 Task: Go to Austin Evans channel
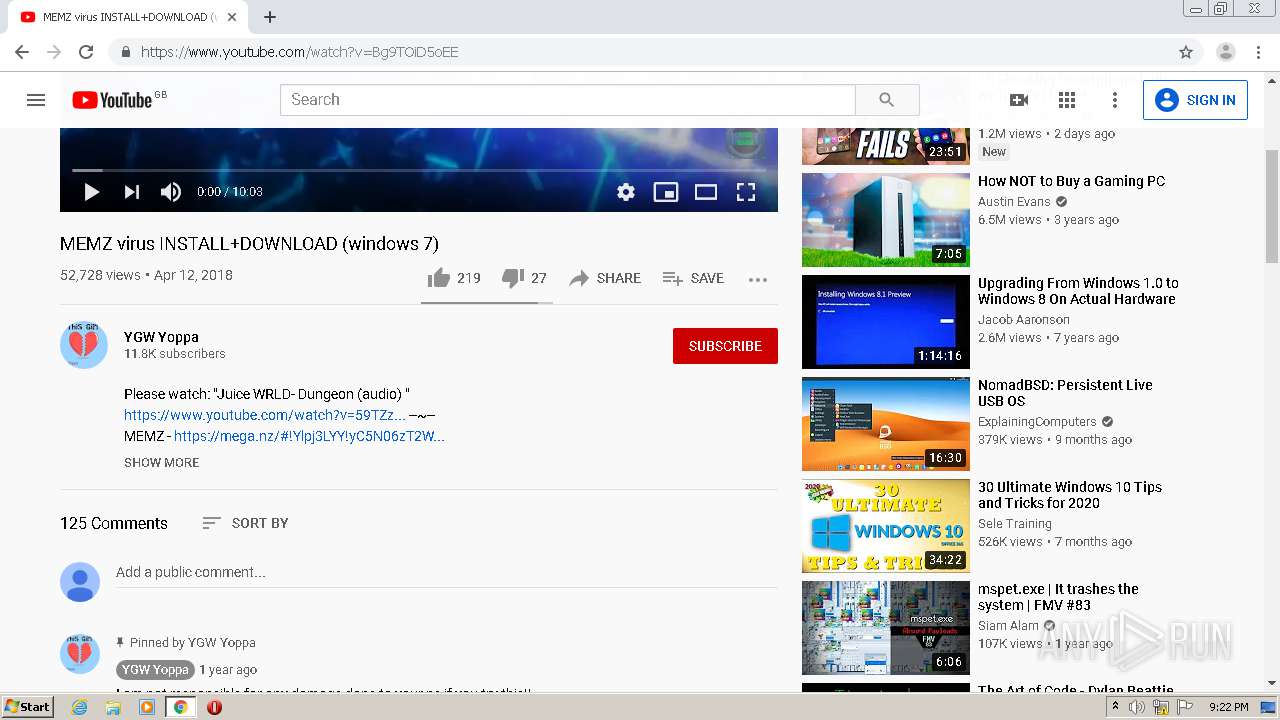click(1014, 201)
